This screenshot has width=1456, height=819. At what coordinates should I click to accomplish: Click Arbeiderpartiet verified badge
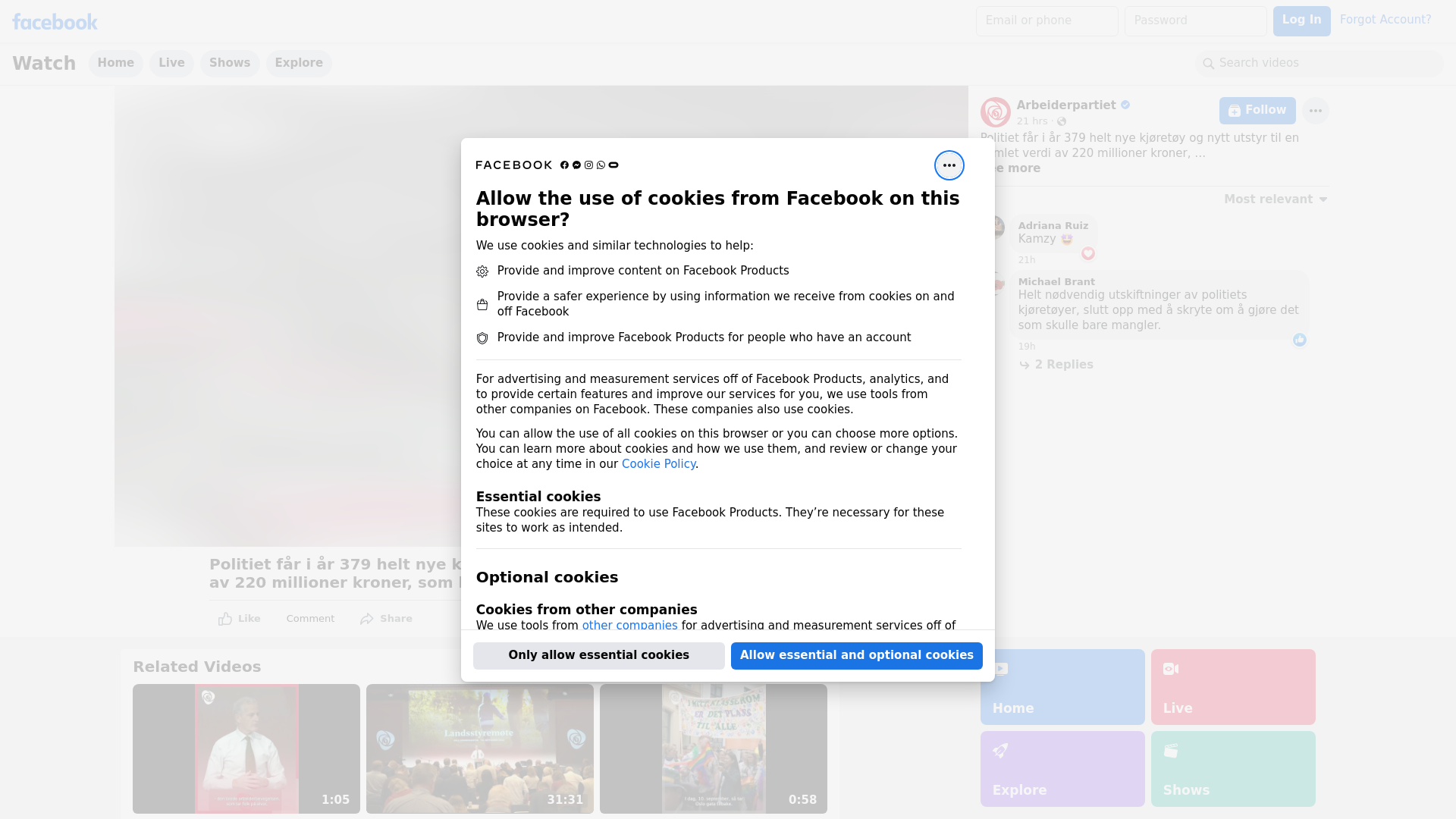coord(1125,105)
